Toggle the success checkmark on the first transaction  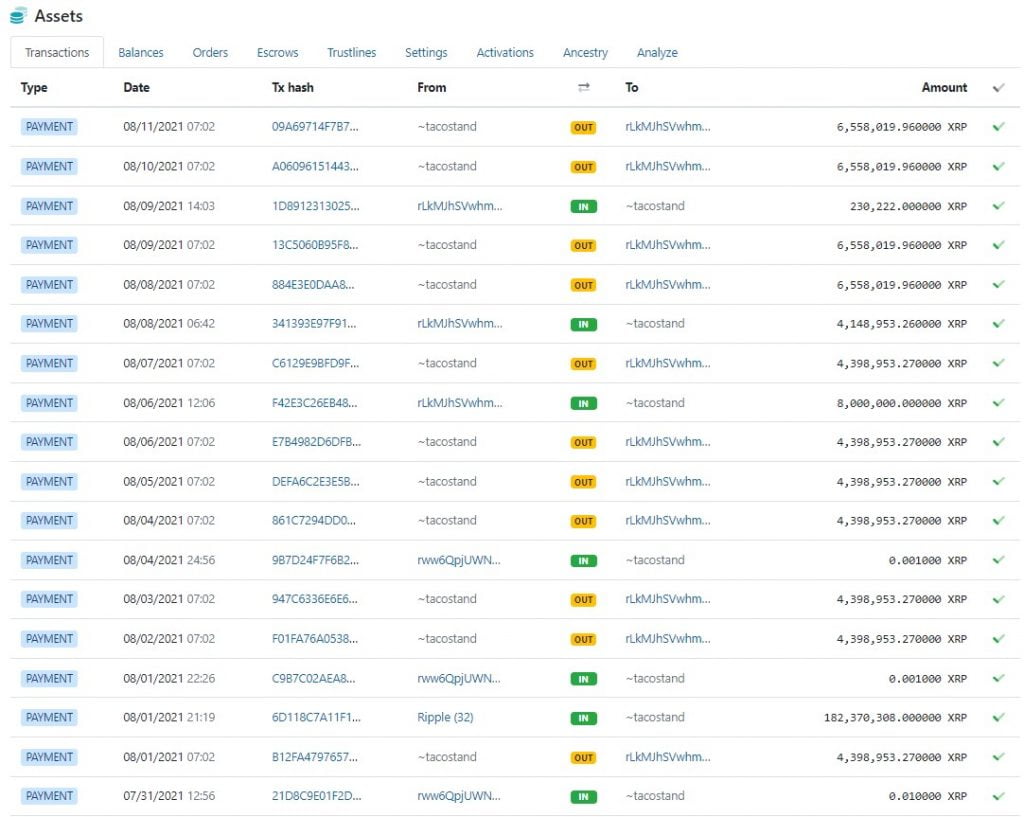998,126
